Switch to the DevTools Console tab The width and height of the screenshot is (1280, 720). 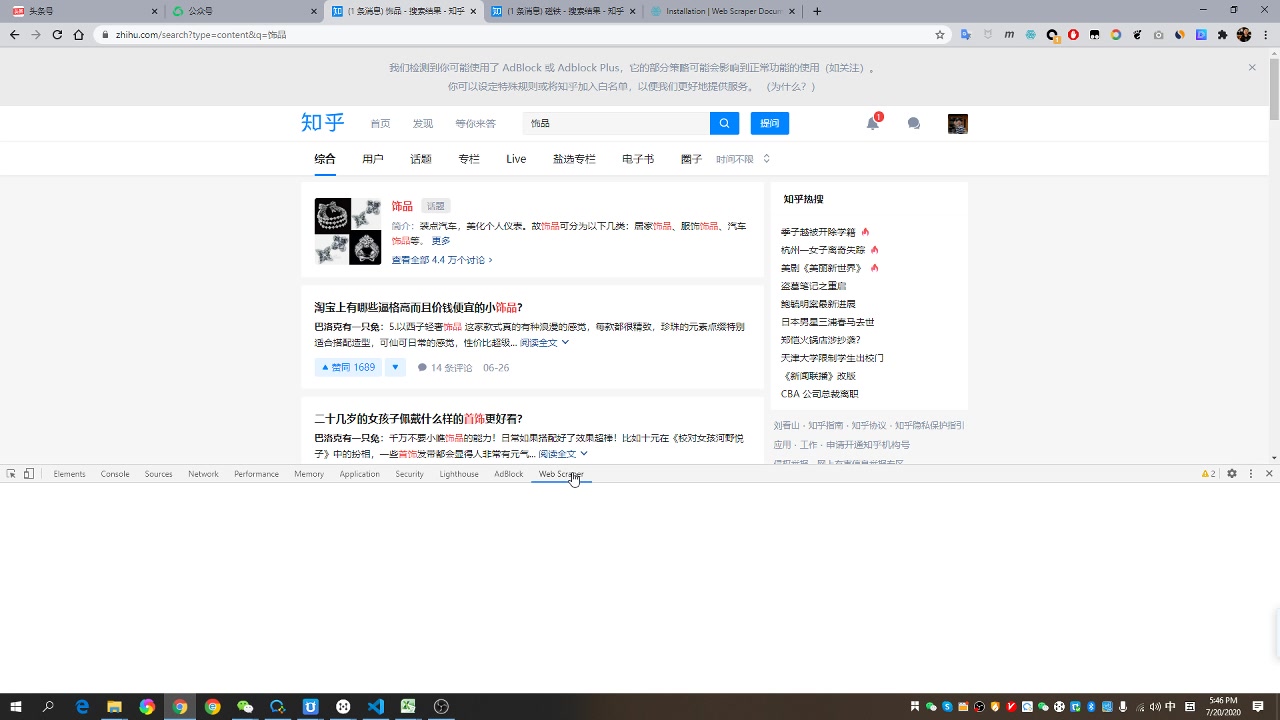point(115,474)
